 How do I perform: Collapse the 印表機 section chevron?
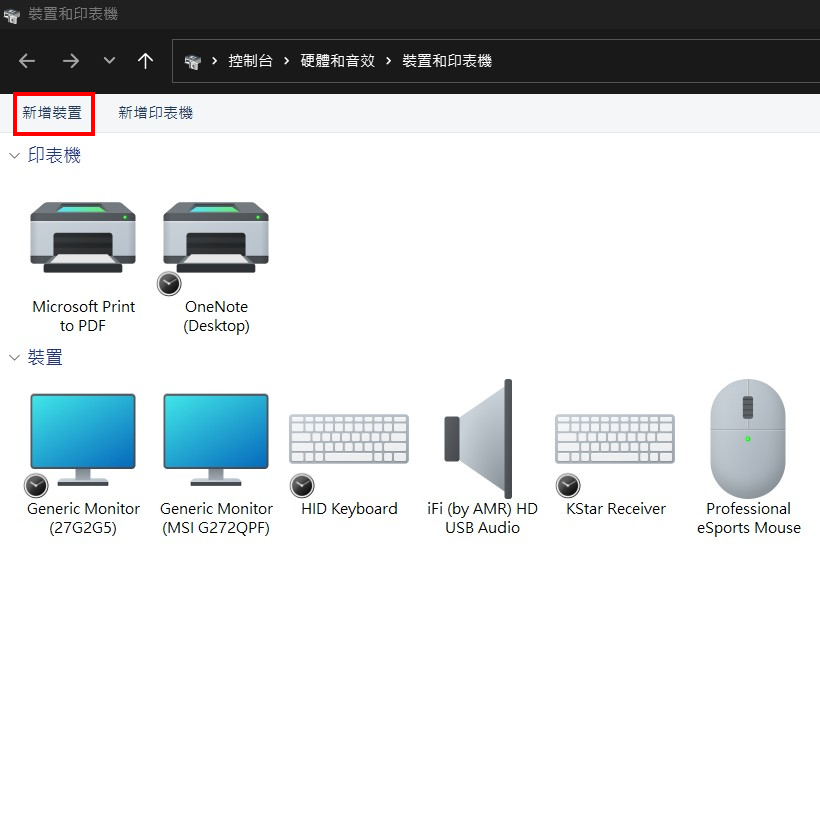(15, 156)
